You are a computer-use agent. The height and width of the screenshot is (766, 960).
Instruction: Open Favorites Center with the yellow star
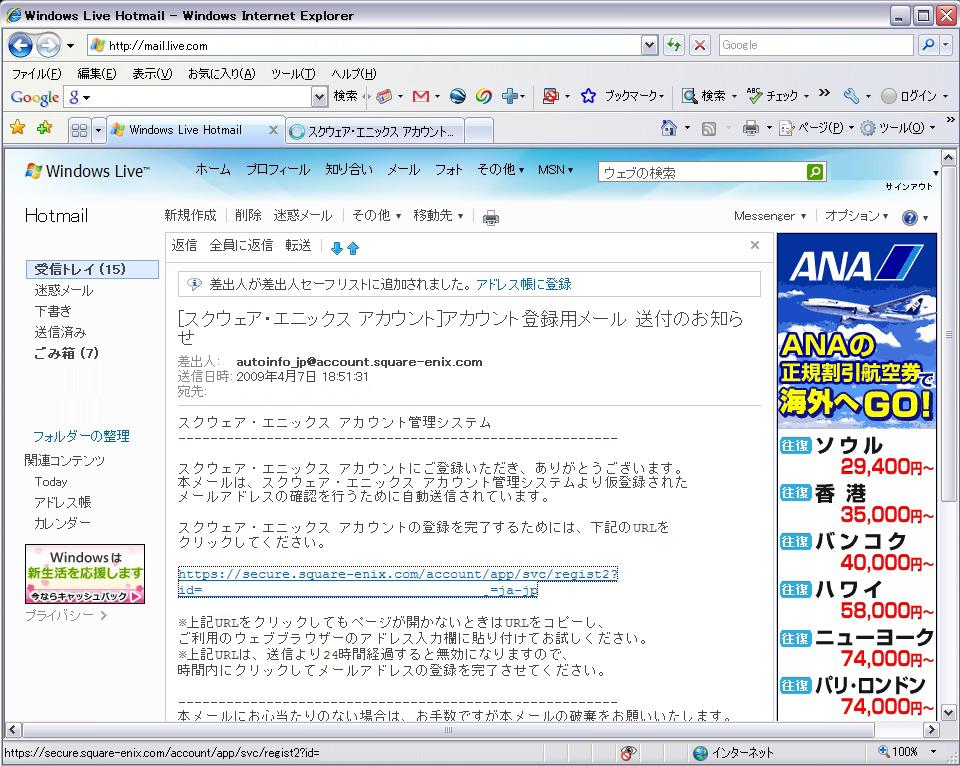click(18, 127)
